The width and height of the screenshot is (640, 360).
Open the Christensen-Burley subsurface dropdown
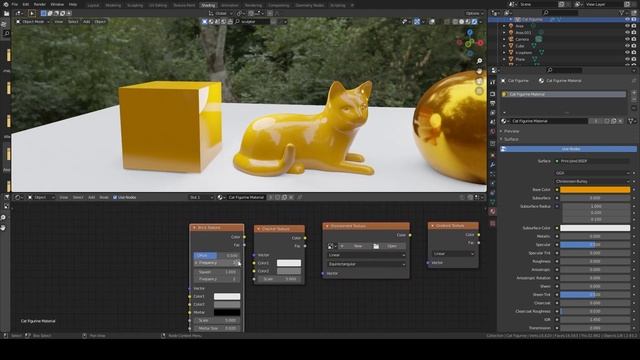click(x=593, y=181)
